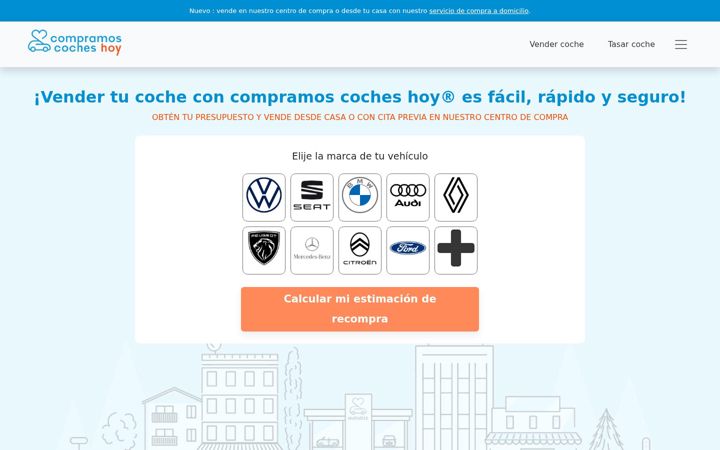The width and height of the screenshot is (720, 450).
Task: Go home via compramos coches hoy logo
Action: pos(75,43)
